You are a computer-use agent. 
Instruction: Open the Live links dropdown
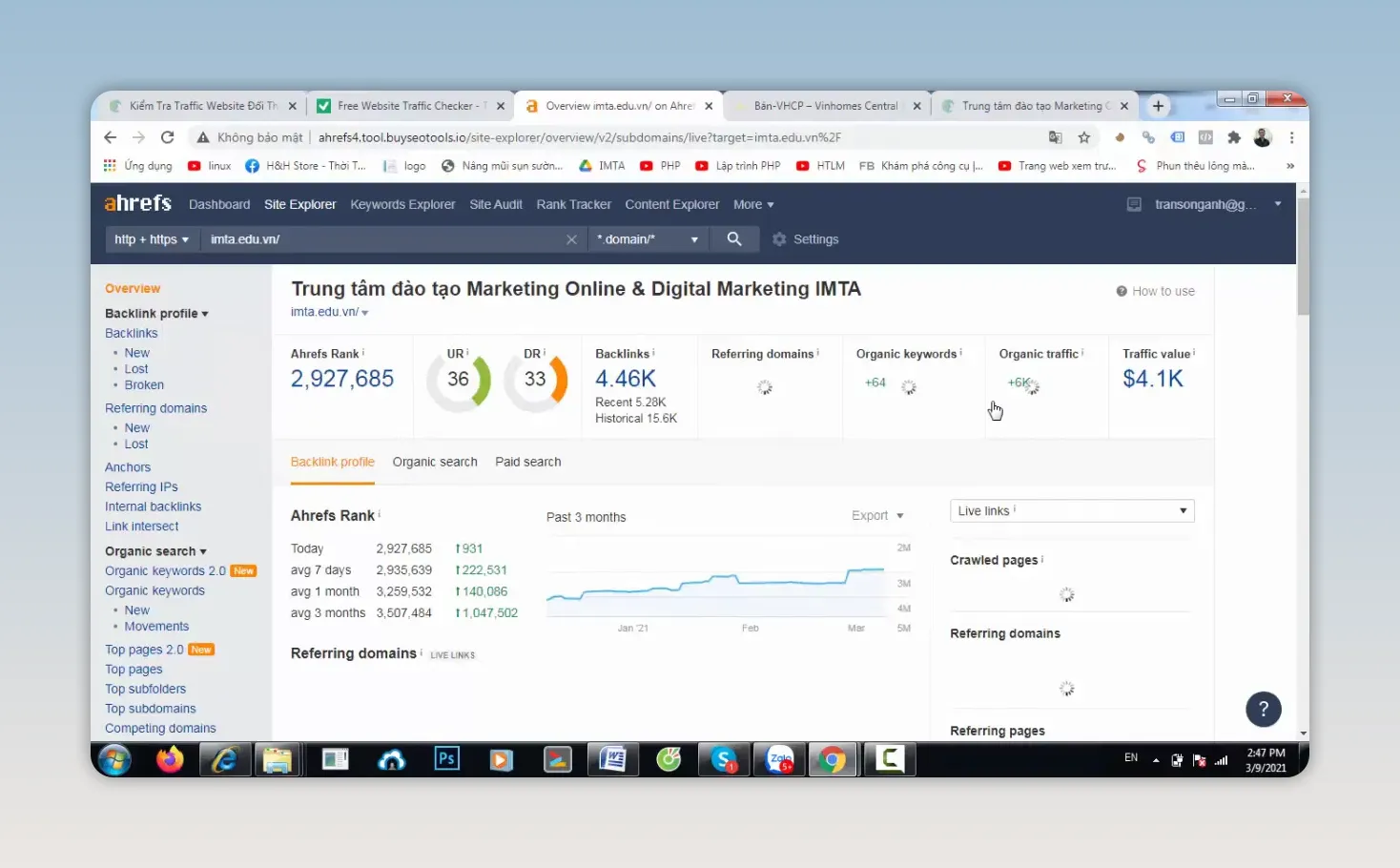point(1072,511)
